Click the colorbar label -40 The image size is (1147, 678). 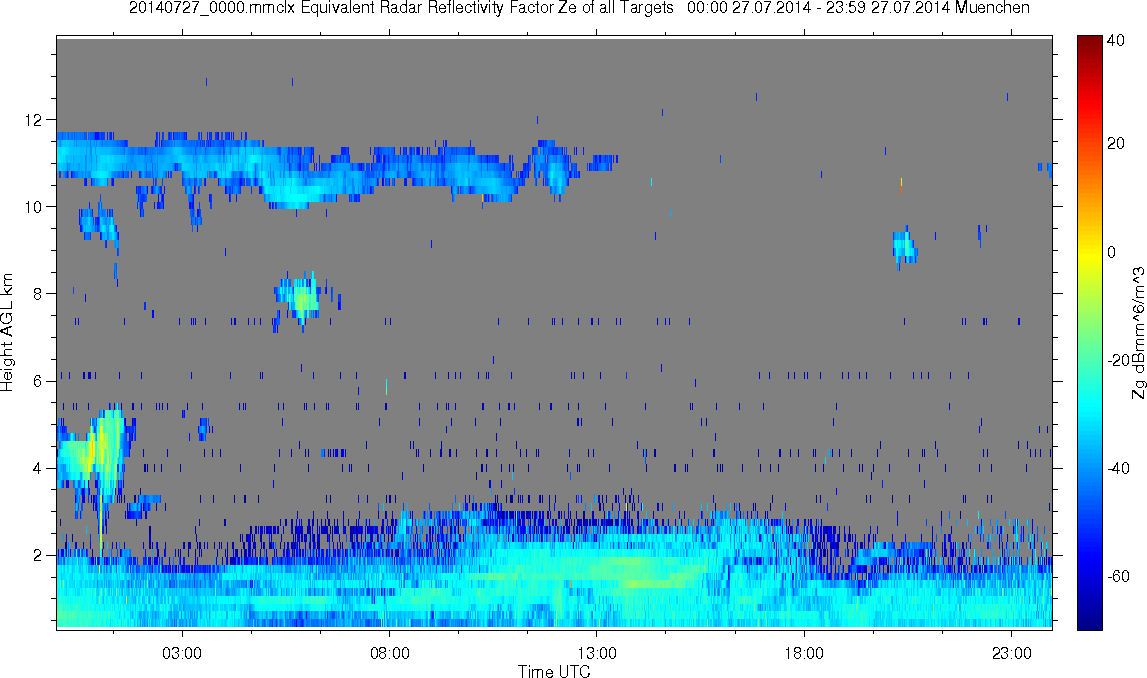click(x=1118, y=469)
